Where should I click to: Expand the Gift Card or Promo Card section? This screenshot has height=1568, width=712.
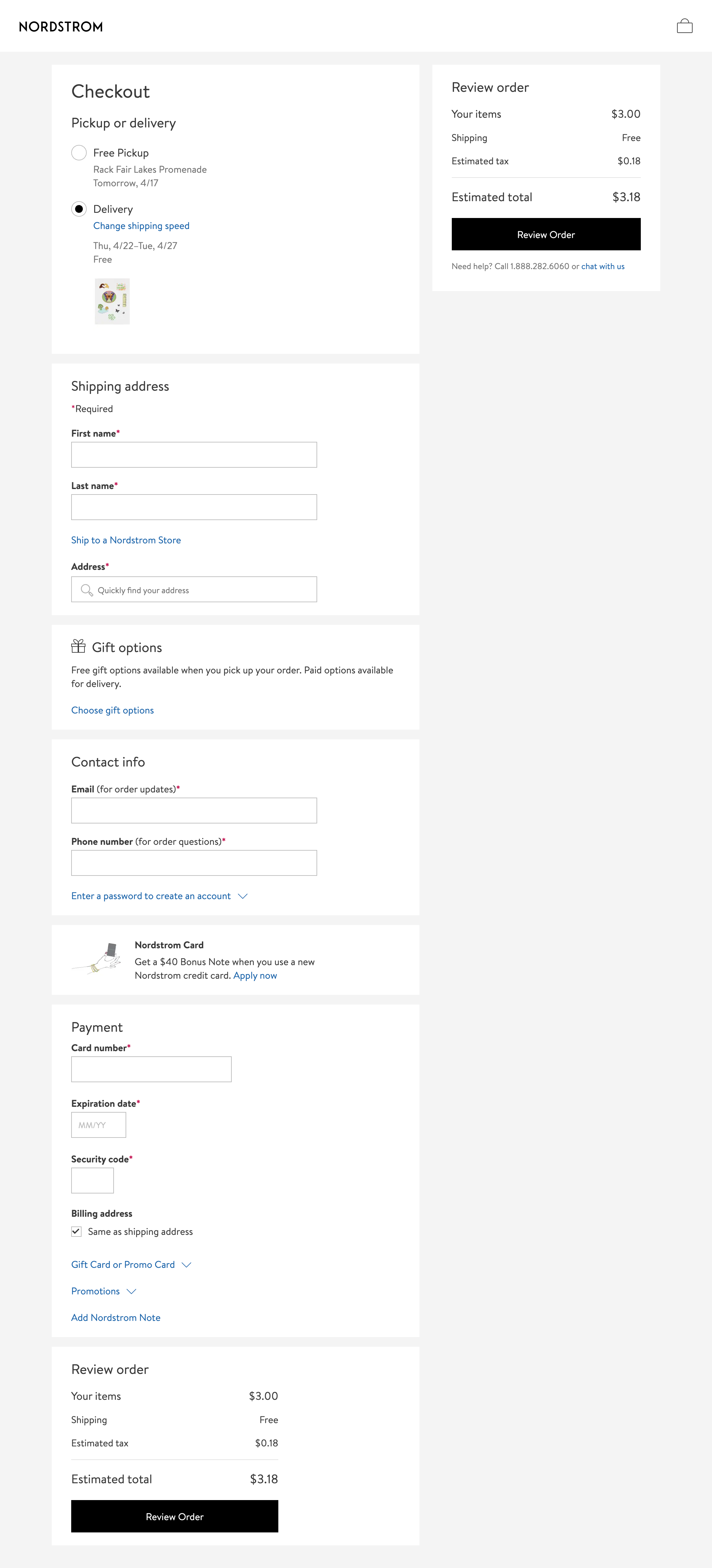(122, 1264)
